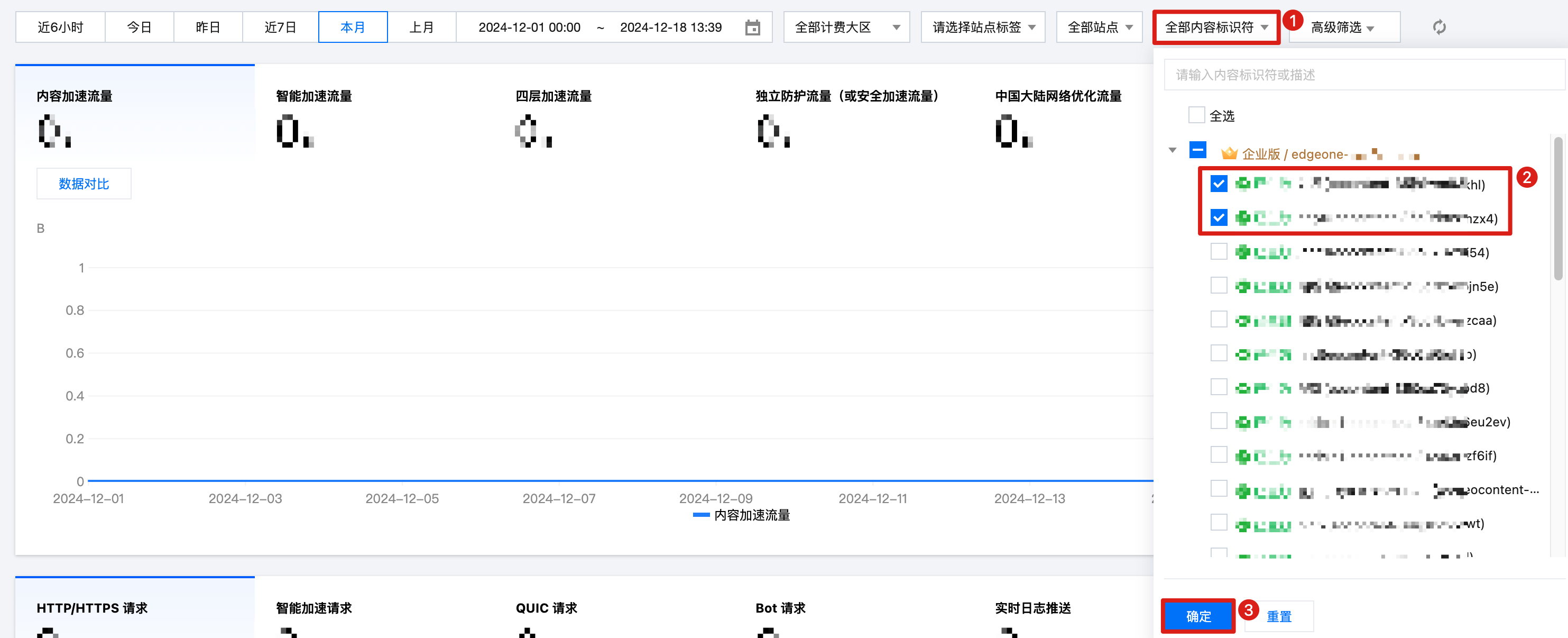Screen dimensions: 1568x638
Task: Uncheck the checkbox for the item ending khl)
Action: click(1219, 184)
